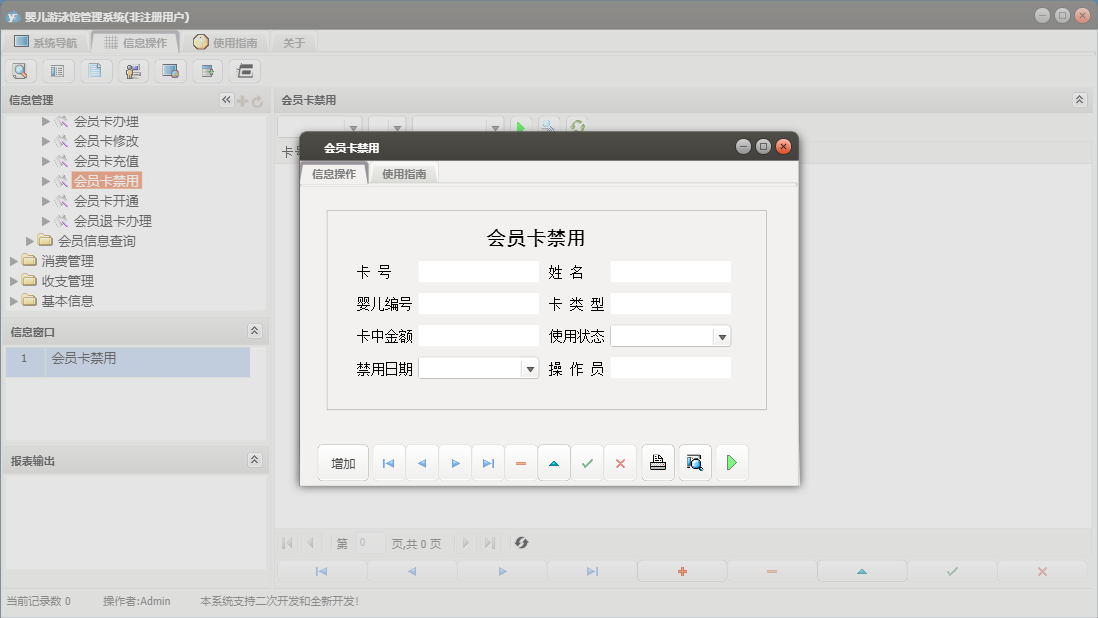This screenshot has height=618, width=1098.
Task: Click the 增加 button to add a record
Action: [343, 462]
